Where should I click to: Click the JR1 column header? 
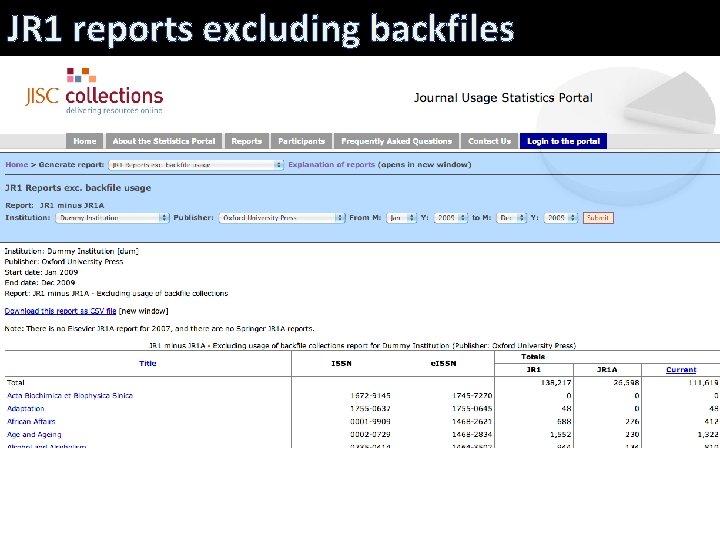click(x=534, y=370)
